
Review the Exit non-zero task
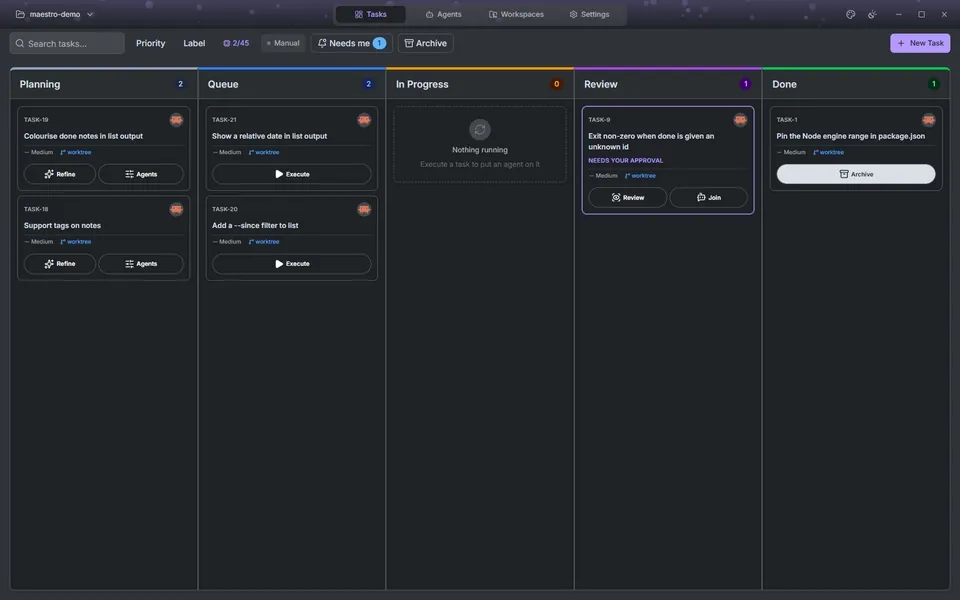pos(628,198)
